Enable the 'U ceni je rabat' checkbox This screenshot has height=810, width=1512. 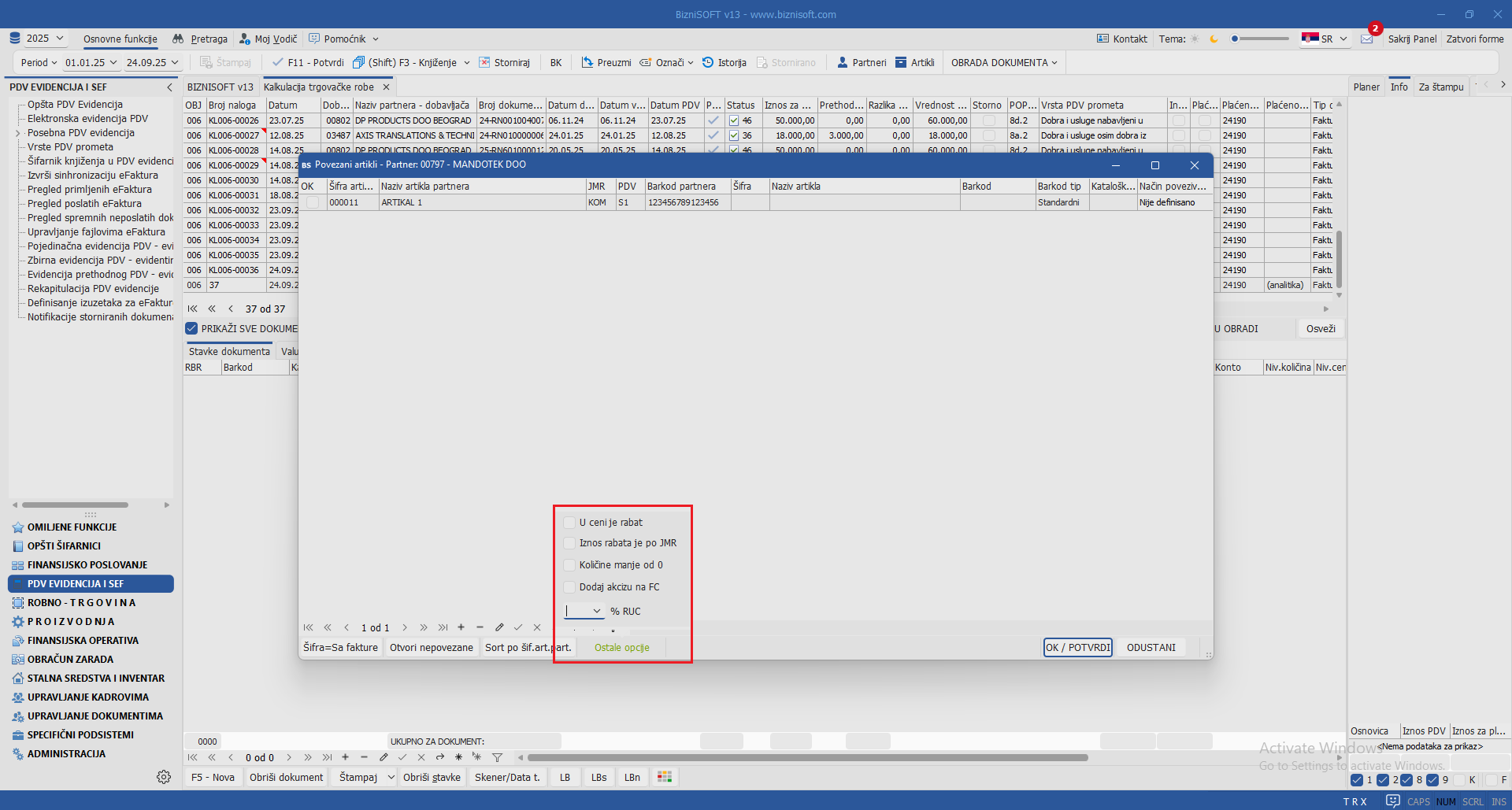[569, 523]
